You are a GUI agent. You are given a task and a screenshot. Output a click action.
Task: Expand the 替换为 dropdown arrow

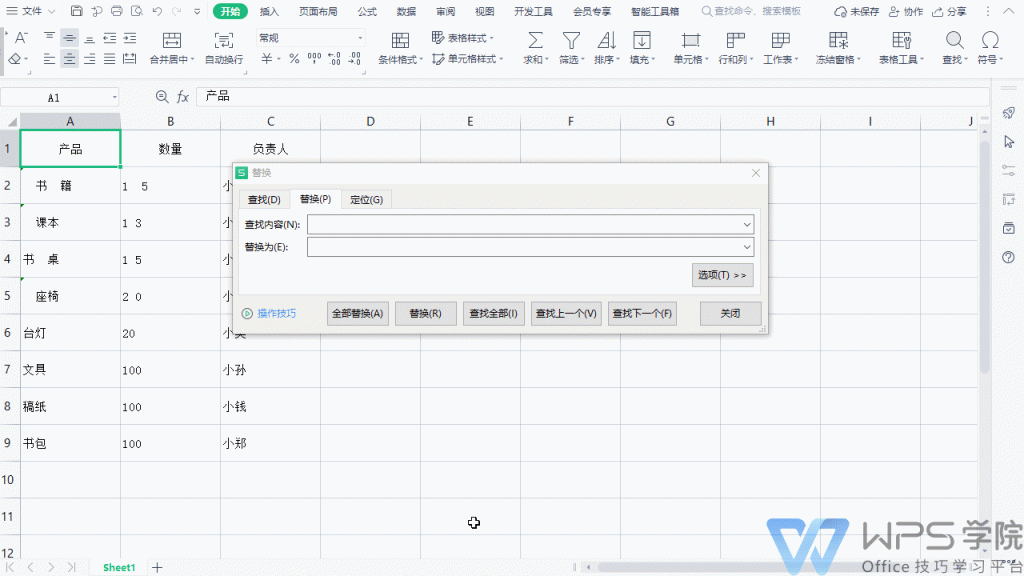[x=747, y=247]
